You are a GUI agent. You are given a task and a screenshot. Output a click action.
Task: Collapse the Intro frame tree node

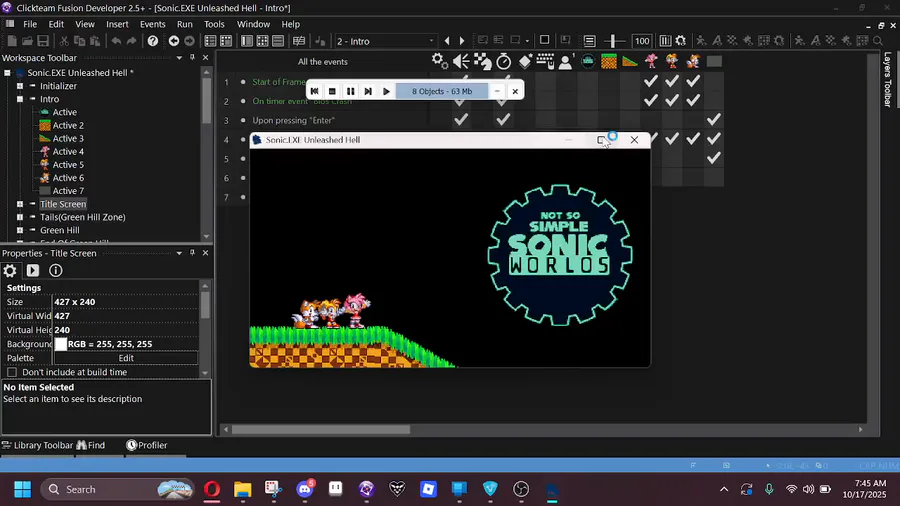tap(20, 99)
